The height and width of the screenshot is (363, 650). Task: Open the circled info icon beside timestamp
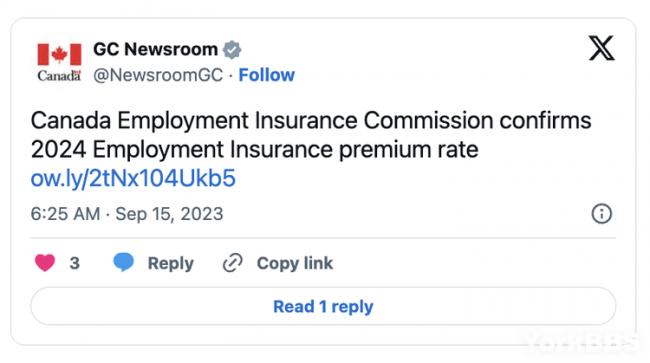[x=601, y=214]
